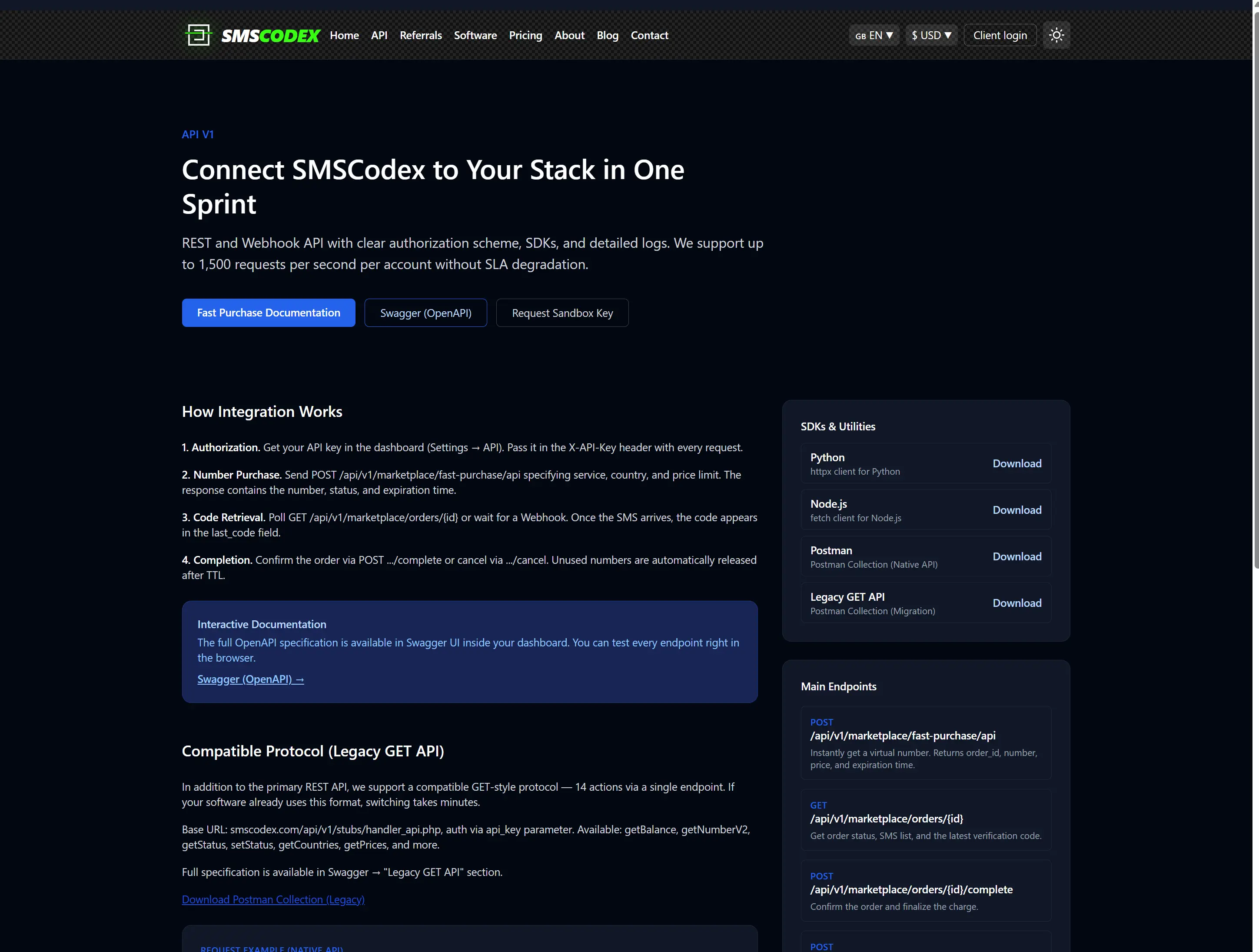Open the fast-purchase/api POST endpoint card

click(926, 743)
